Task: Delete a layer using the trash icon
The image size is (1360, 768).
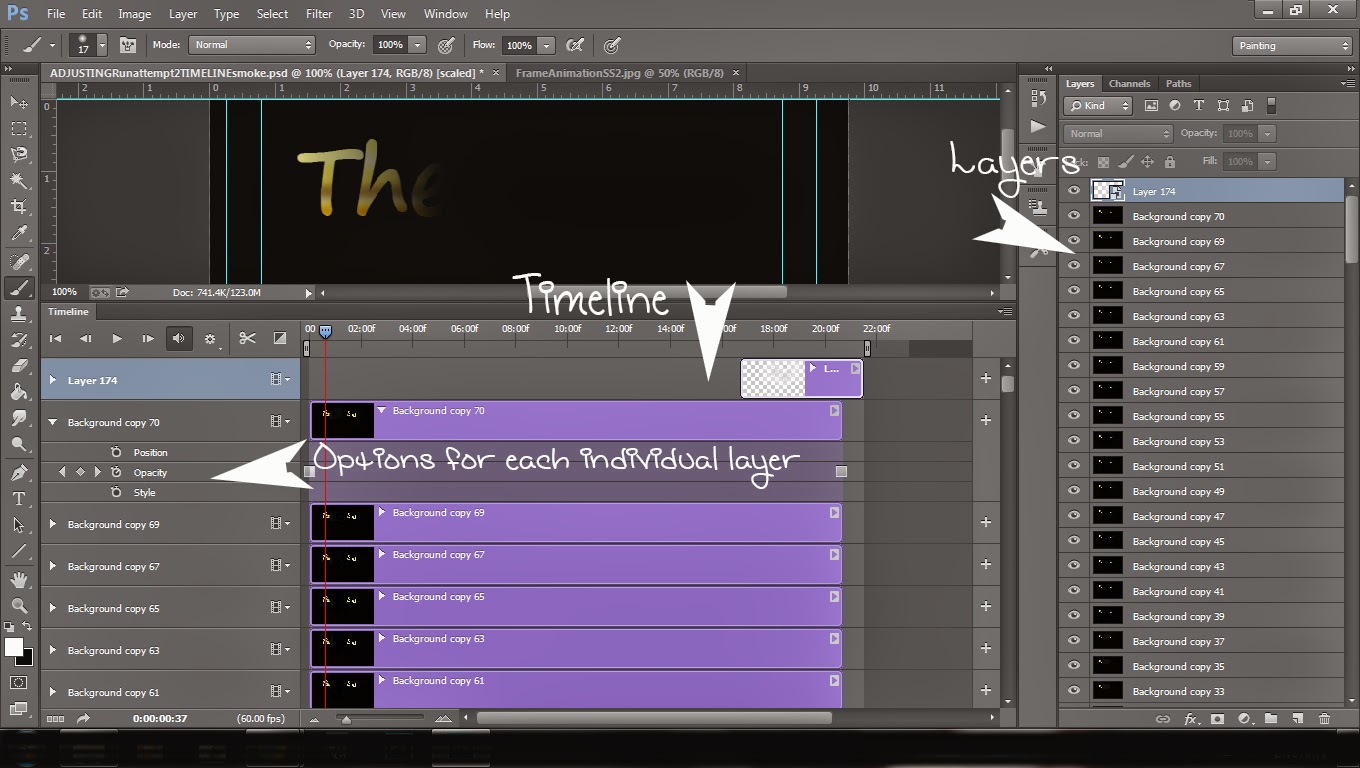Action: point(1325,719)
